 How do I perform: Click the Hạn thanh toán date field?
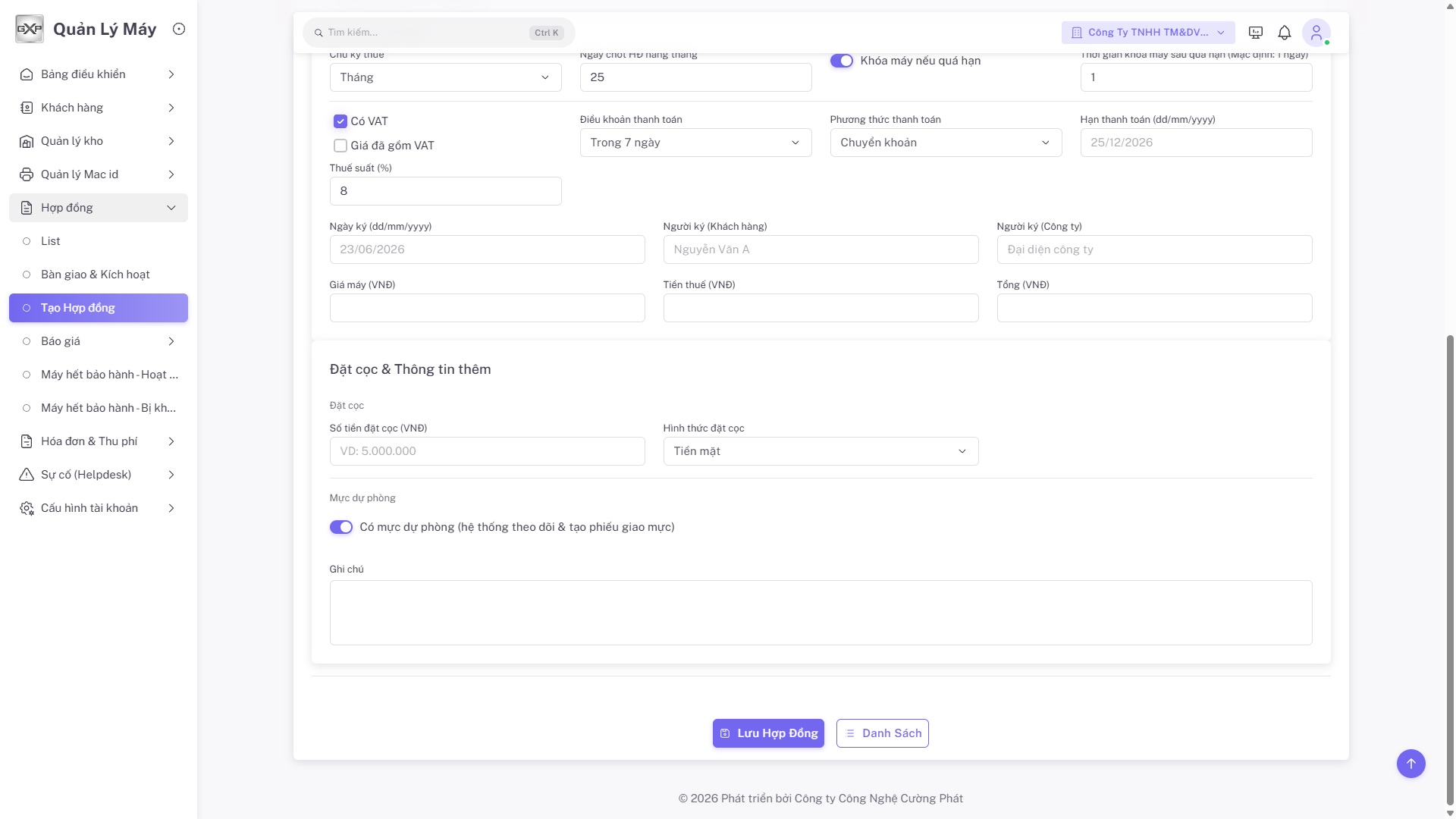click(1197, 143)
